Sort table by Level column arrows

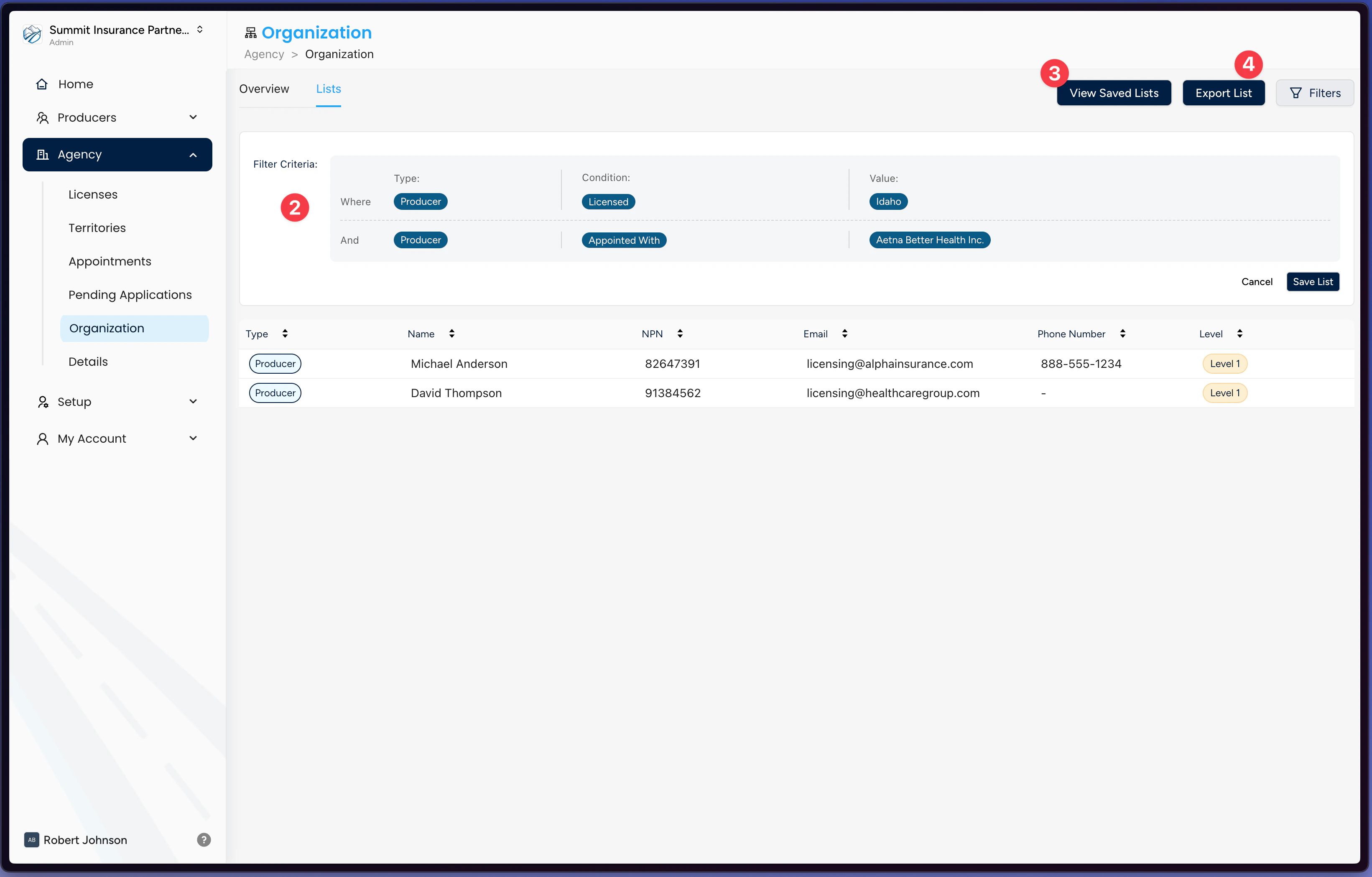click(x=1240, y=334)
